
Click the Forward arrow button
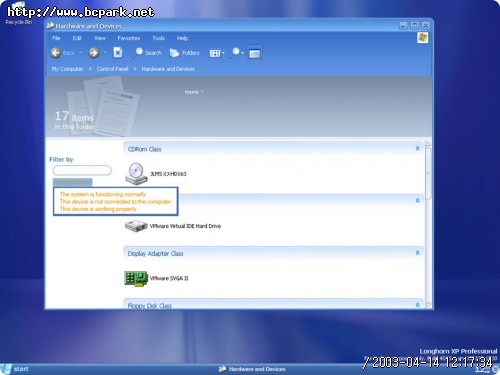94,53
